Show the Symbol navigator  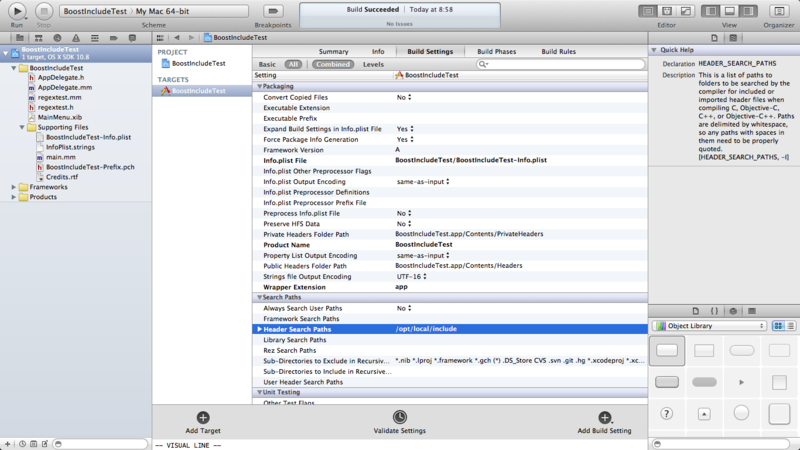[x=38, y=38]
